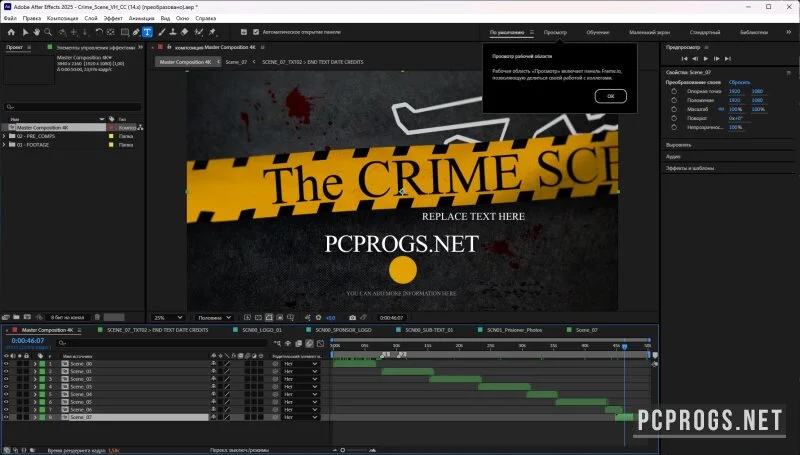
Task: Click the yellow label swatch of 02 - PRE_COMPS
Action: point(111,136)
